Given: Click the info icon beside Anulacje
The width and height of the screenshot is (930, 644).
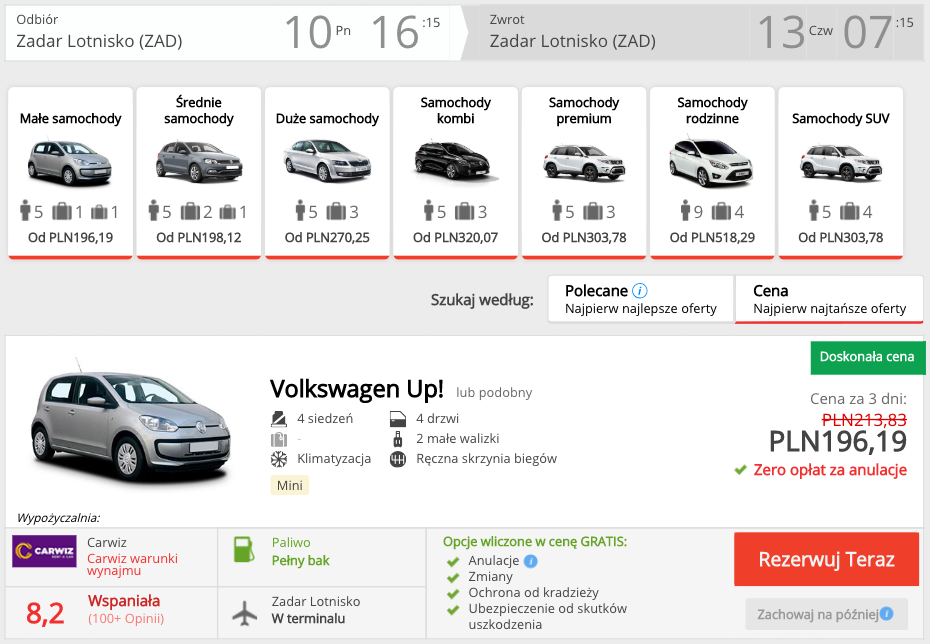Looking at the screenshot, I should pyautogui.click(x=531, y=561).
